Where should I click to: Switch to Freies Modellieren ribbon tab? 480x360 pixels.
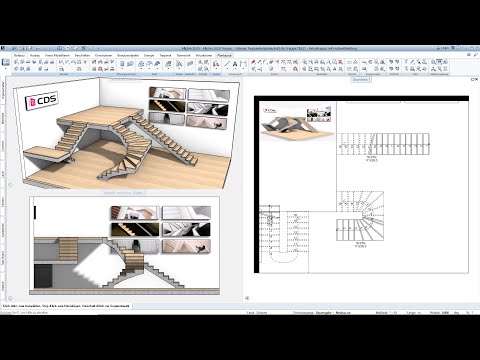pyautogui.click(x=58, y=55)
